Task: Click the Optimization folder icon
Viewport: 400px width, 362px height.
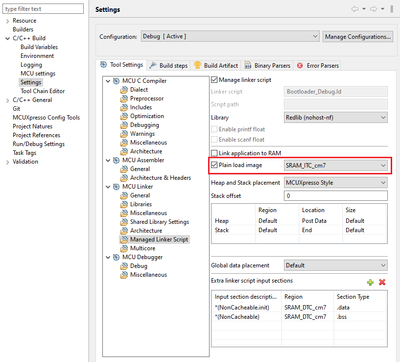Action: coord(124,116)
